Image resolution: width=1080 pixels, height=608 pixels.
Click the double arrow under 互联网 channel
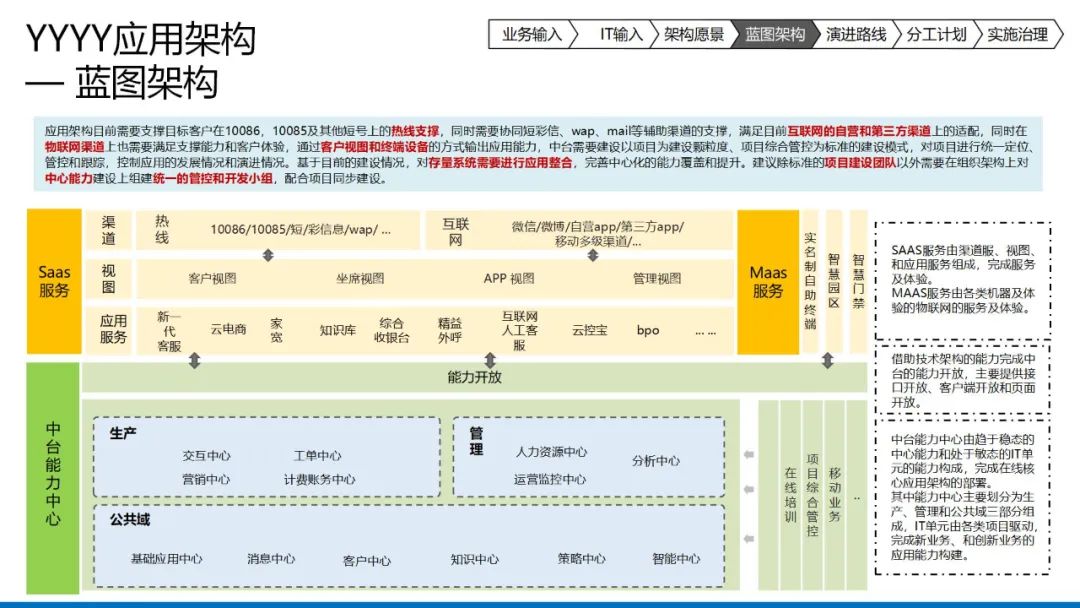coord(592,255)
